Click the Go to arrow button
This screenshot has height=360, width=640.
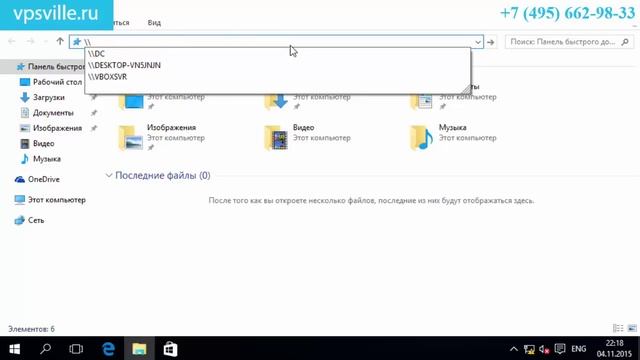491,42
